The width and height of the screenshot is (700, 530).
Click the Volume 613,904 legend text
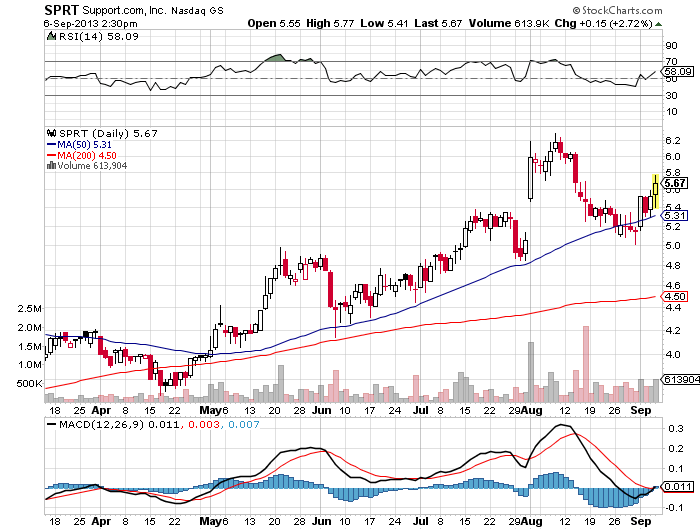click(92, 166)
